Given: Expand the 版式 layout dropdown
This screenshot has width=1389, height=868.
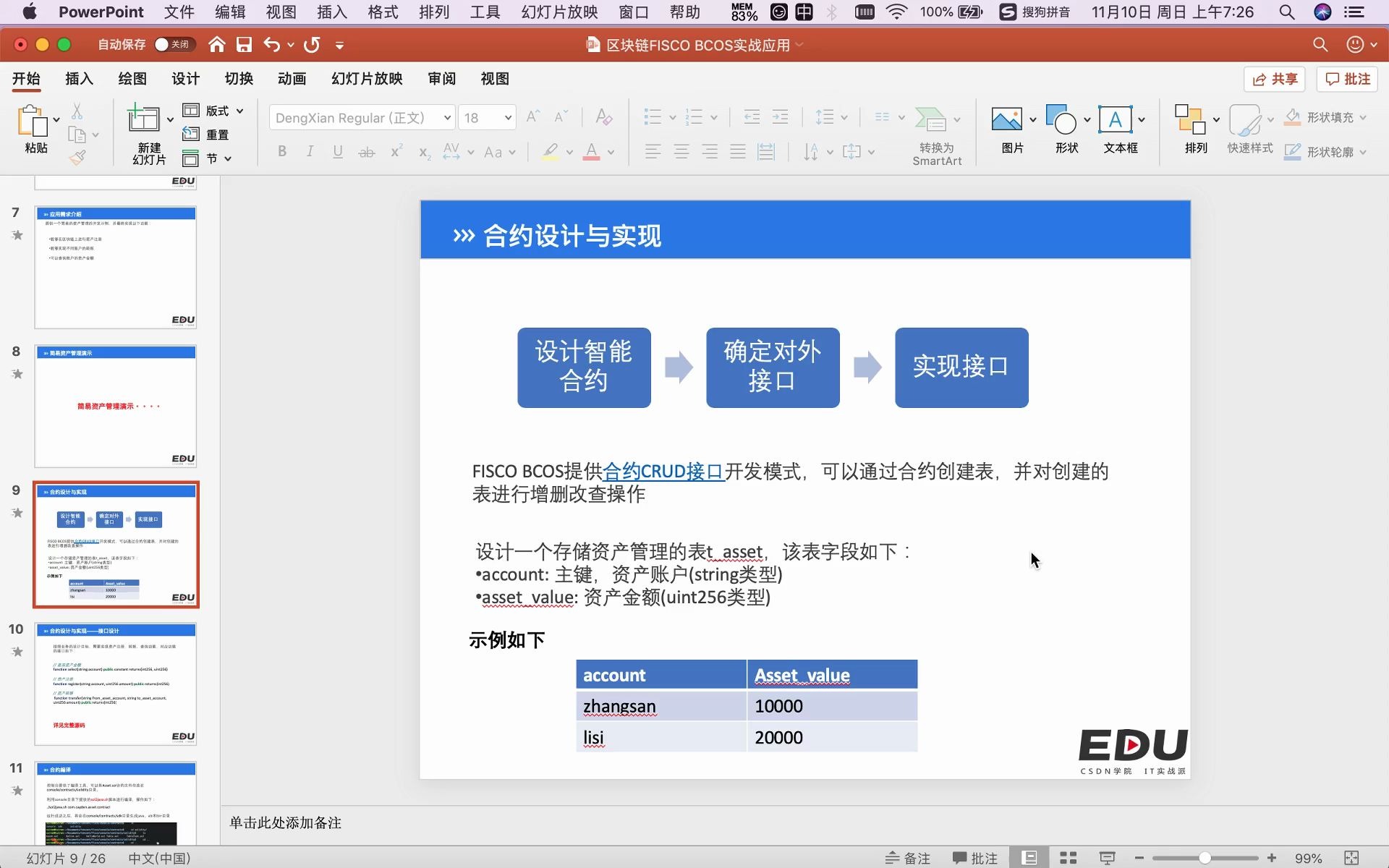Looking at the screenshot, I should [239, 111].
